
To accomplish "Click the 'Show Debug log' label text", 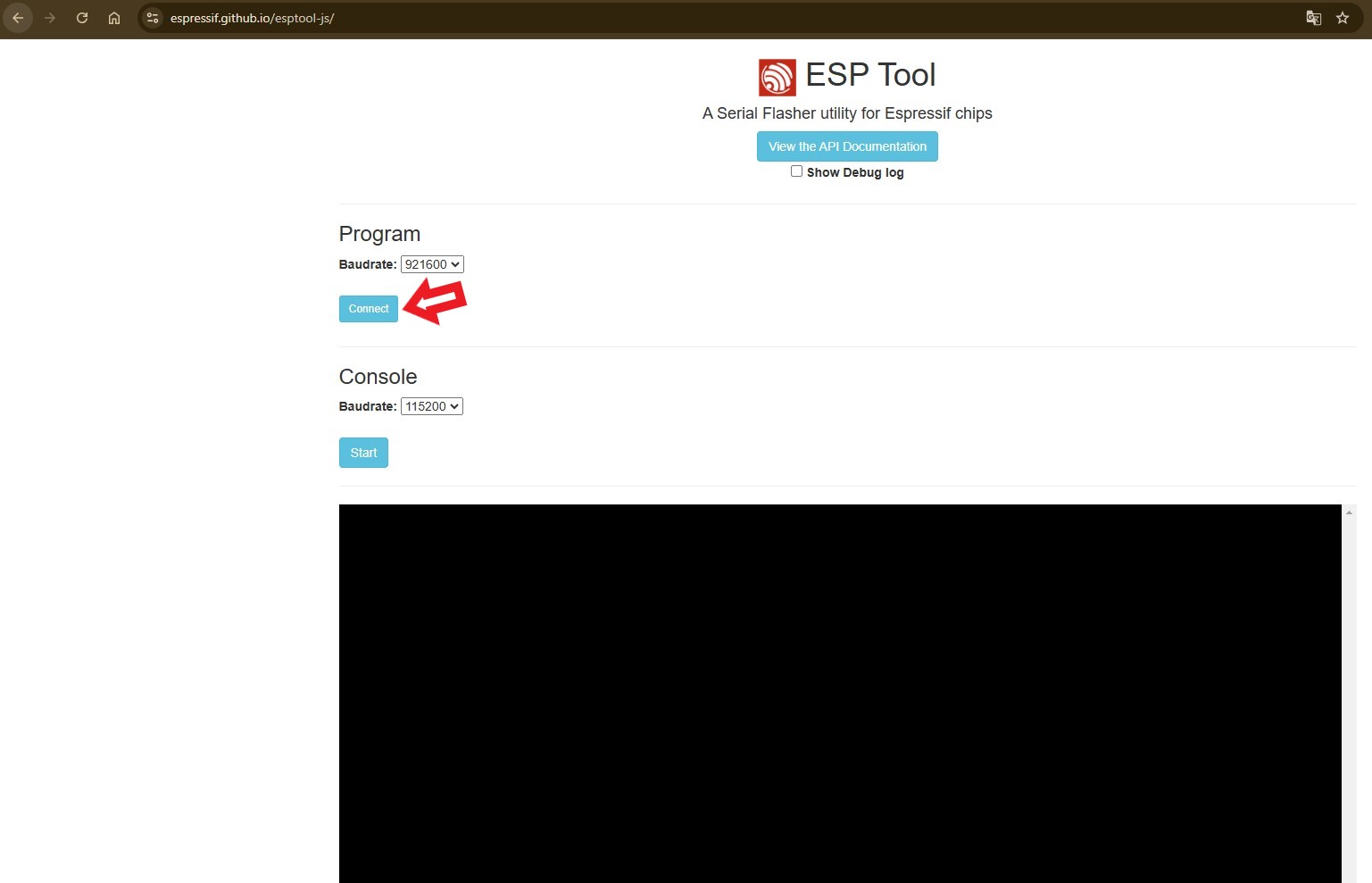I will click(x=855, y=172).
